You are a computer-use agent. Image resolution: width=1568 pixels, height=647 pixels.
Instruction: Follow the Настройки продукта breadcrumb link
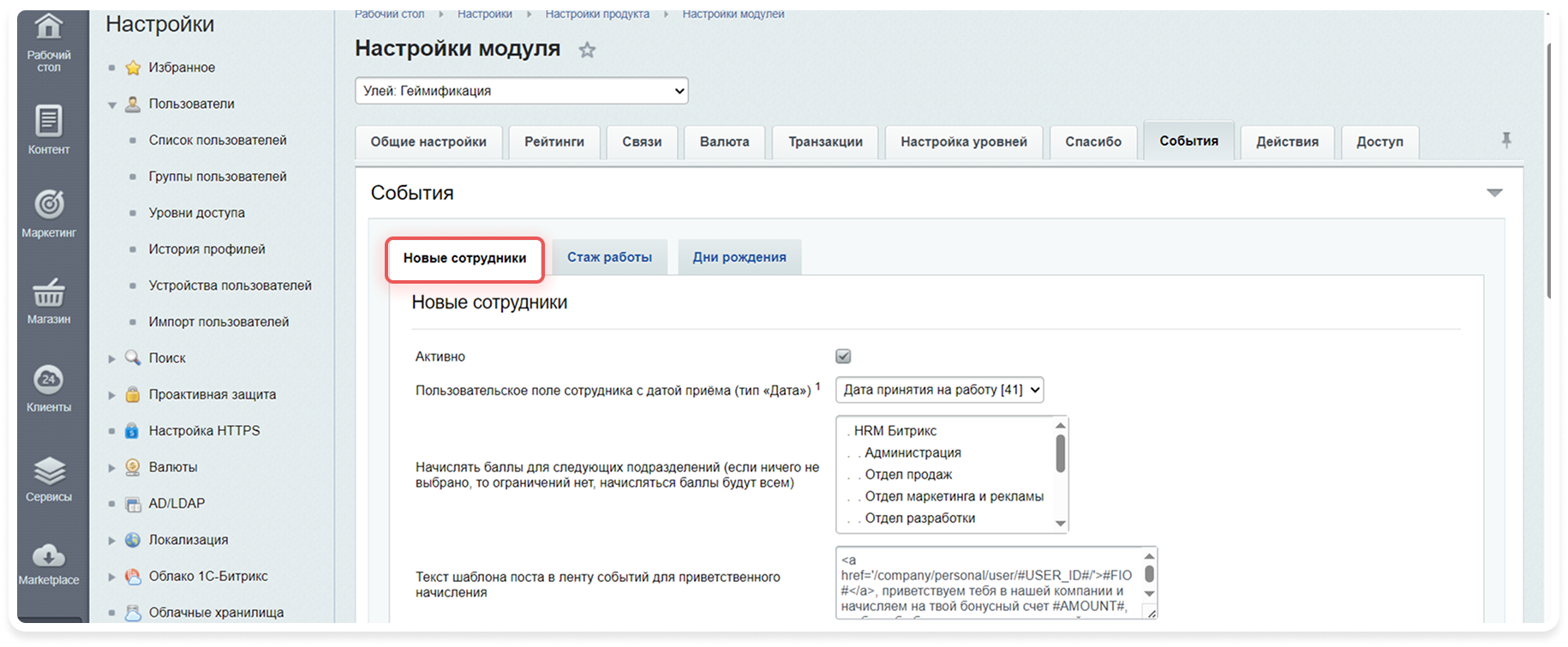point(597,14)
